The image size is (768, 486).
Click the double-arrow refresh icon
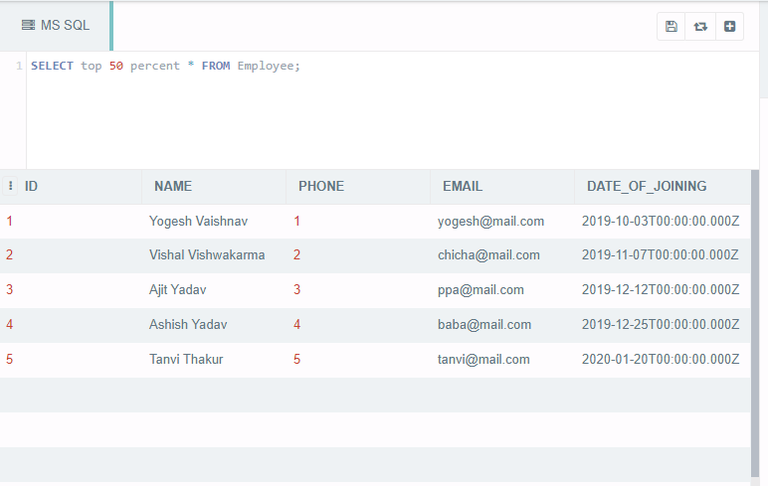tap(700, 26)
